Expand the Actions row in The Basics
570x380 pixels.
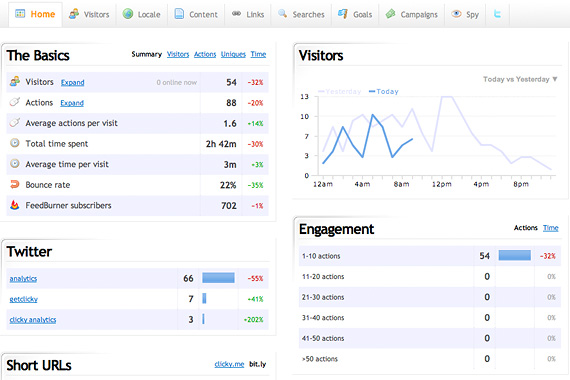72,103
